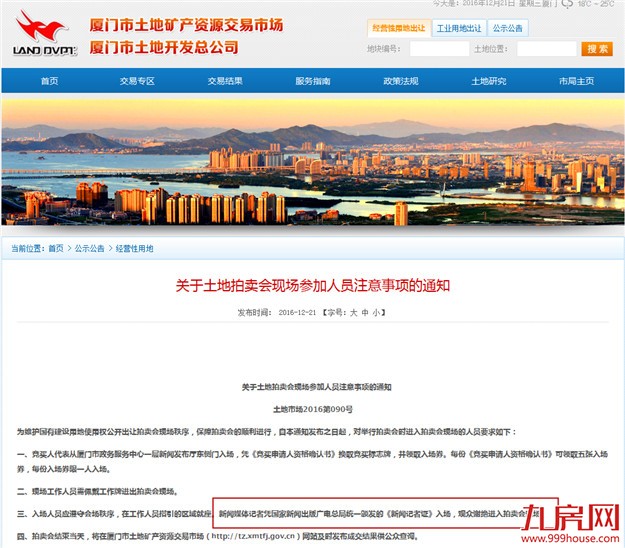Set font size to 中

click(x=365, y=312)
